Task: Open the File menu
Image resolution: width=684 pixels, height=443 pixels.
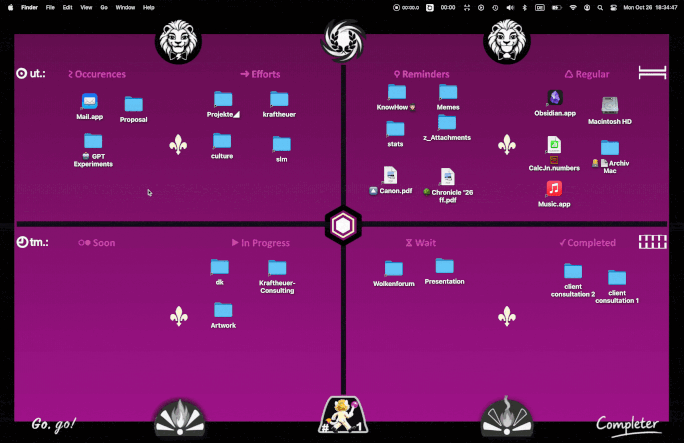Action: [50, 7]
